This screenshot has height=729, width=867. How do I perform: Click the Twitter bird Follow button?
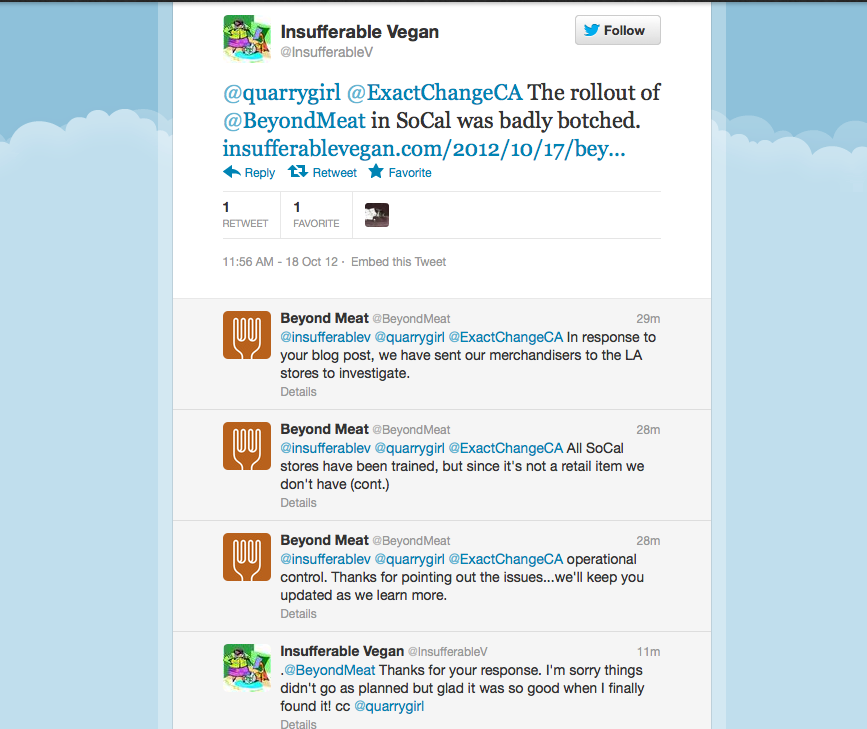(x=618, y=30)
